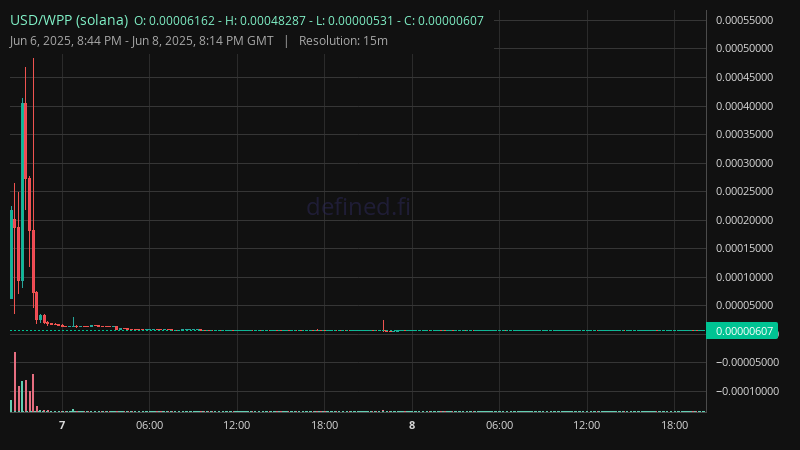The image size is (800, 450).
Task: Select the 12:00 time label after day 8
Action: pos(587,426)
